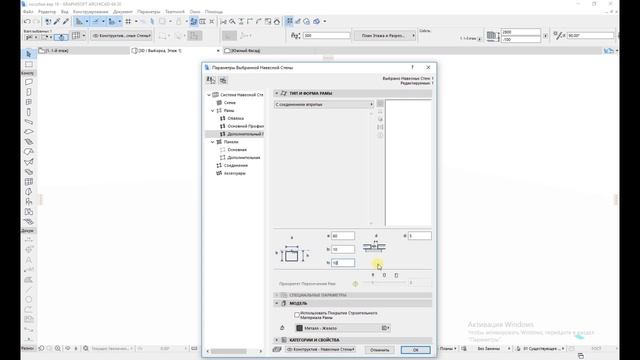
Task: Open Металл - Железо surface dropdown
Action: pyautogui.click(x=342, y=328)
